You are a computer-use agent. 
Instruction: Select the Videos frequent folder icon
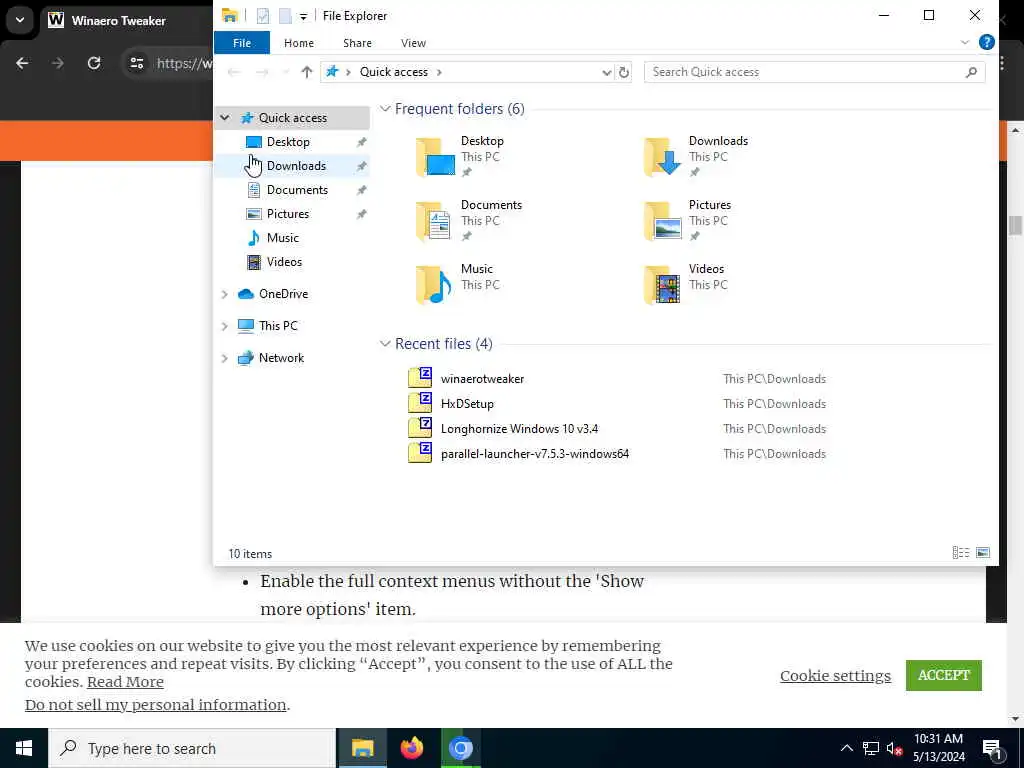click(662, 285)
